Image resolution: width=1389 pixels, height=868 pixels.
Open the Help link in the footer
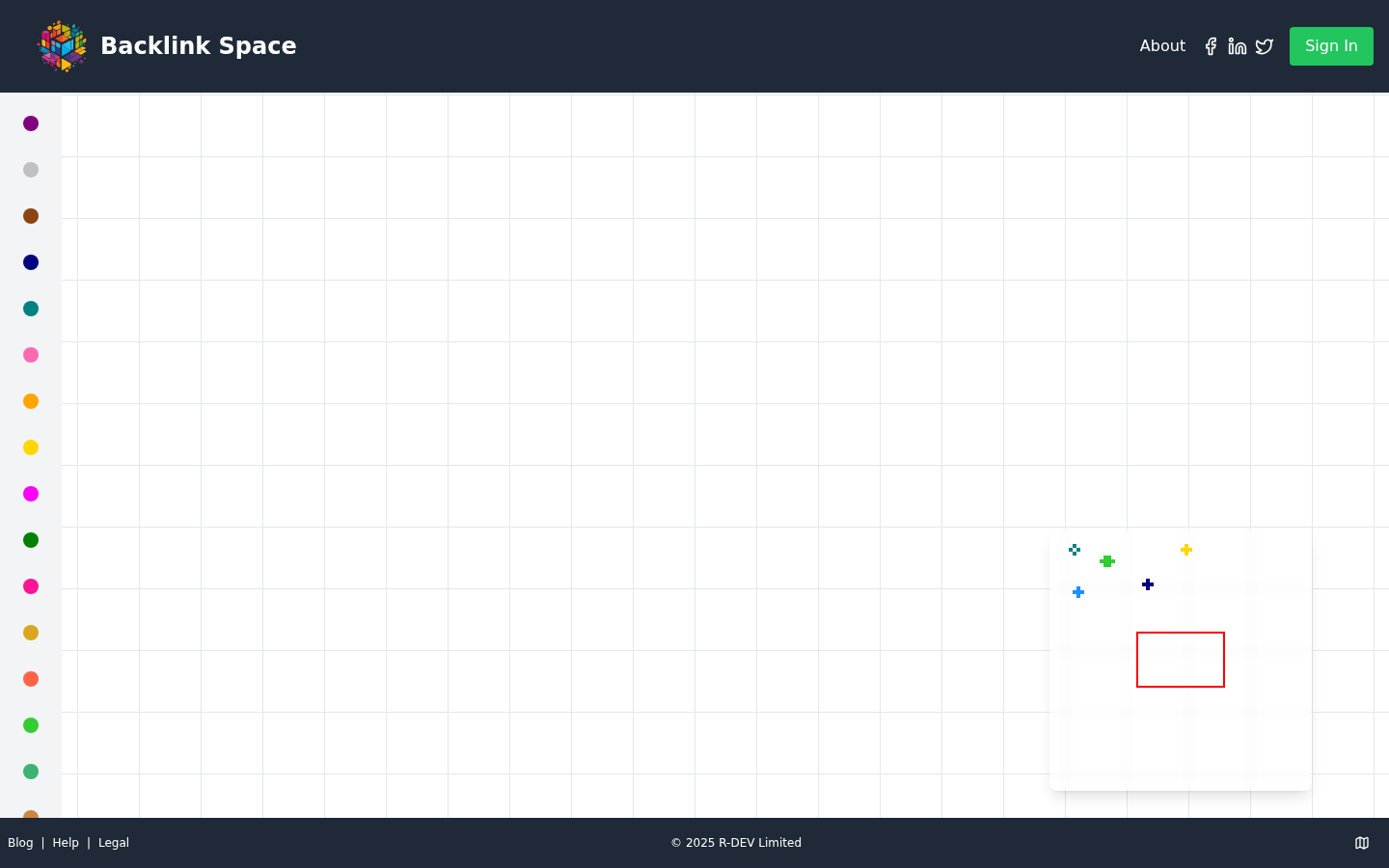coord(66,843)
